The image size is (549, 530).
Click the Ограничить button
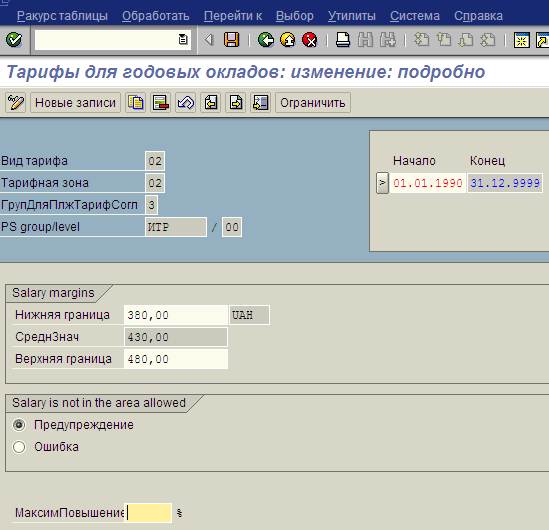[x=313, y=103]
